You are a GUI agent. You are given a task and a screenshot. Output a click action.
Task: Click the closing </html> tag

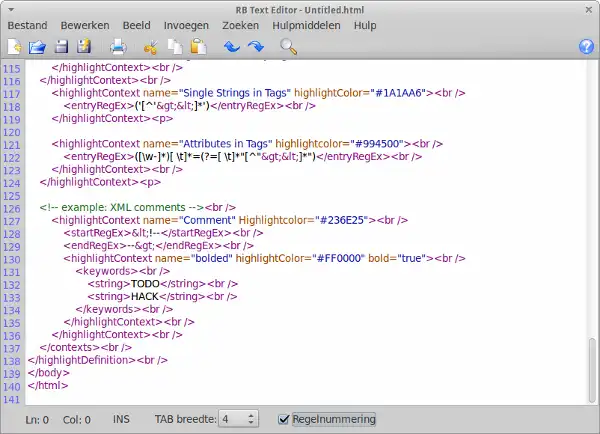coord(48,385)
